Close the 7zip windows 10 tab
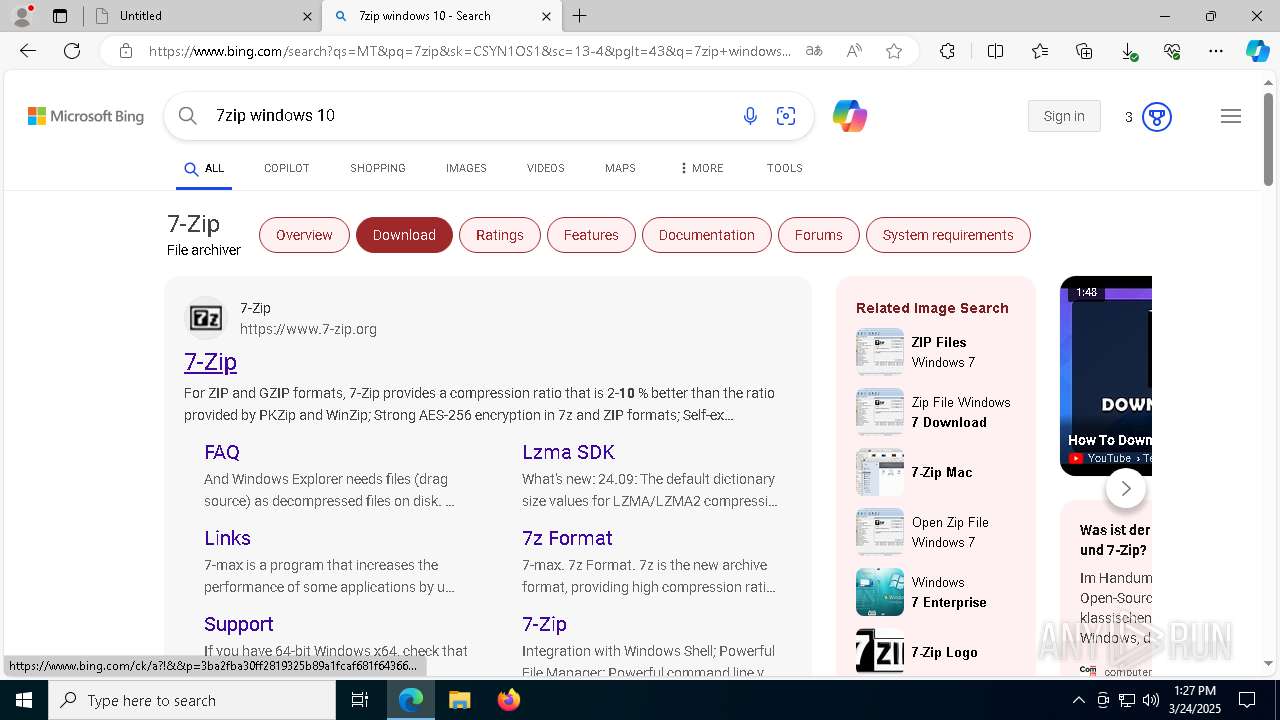Viewport: 1280px width, 720px height. [546, 16]
